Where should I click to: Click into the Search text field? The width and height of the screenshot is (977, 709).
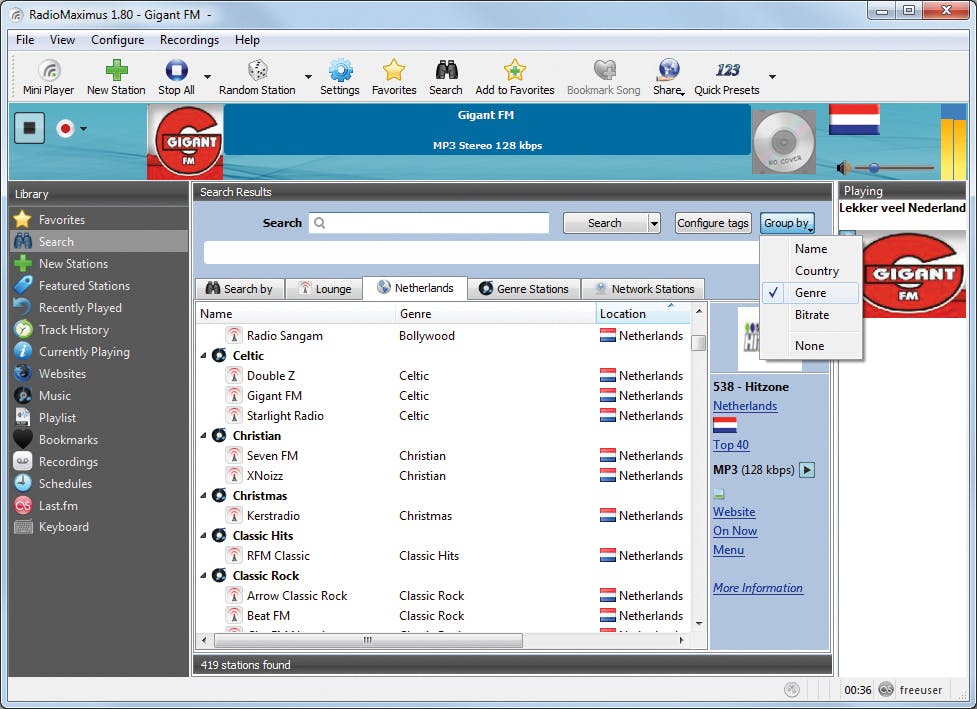(x=429, y=223)
